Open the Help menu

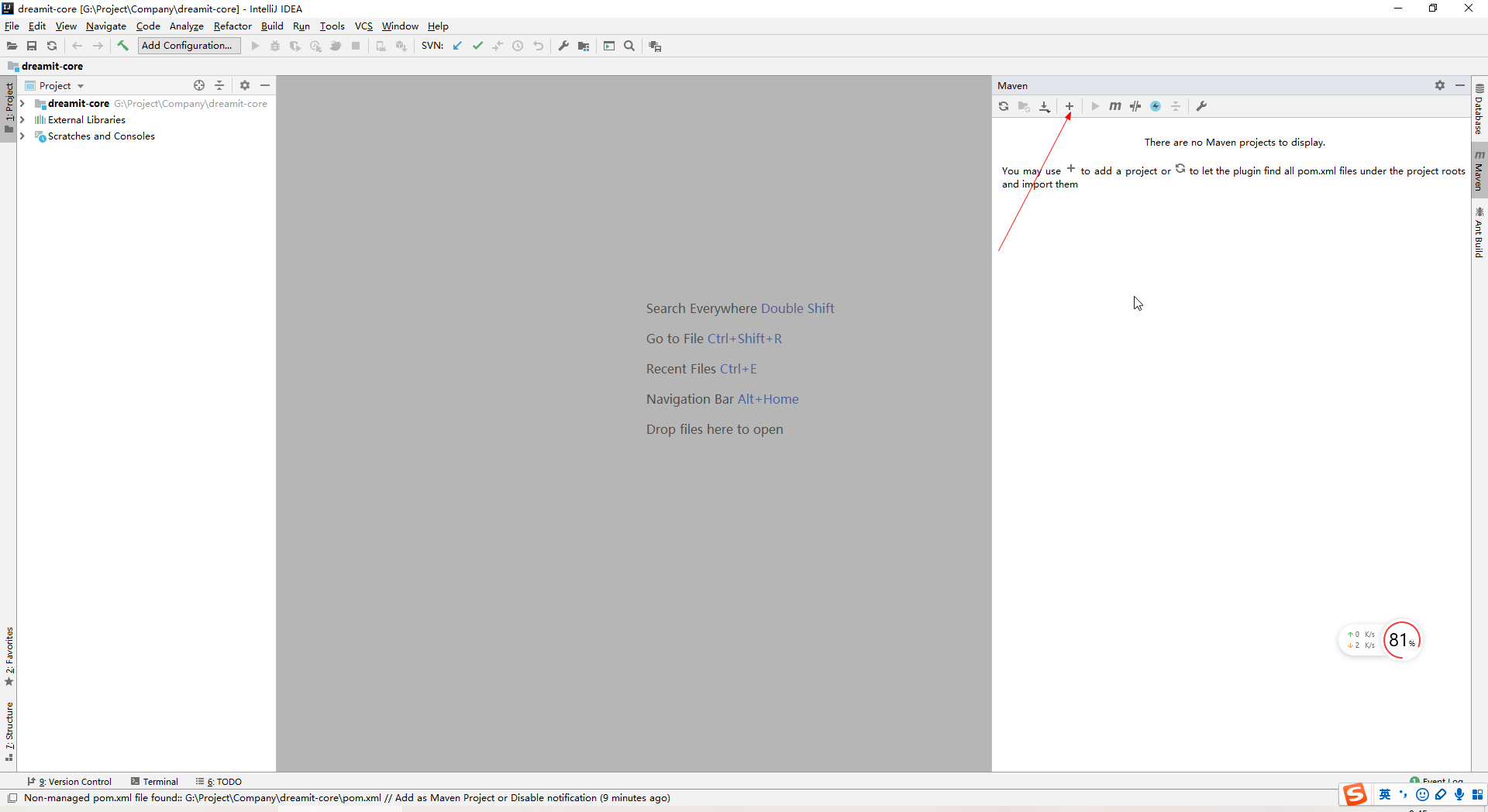click(x=438, y=26)
